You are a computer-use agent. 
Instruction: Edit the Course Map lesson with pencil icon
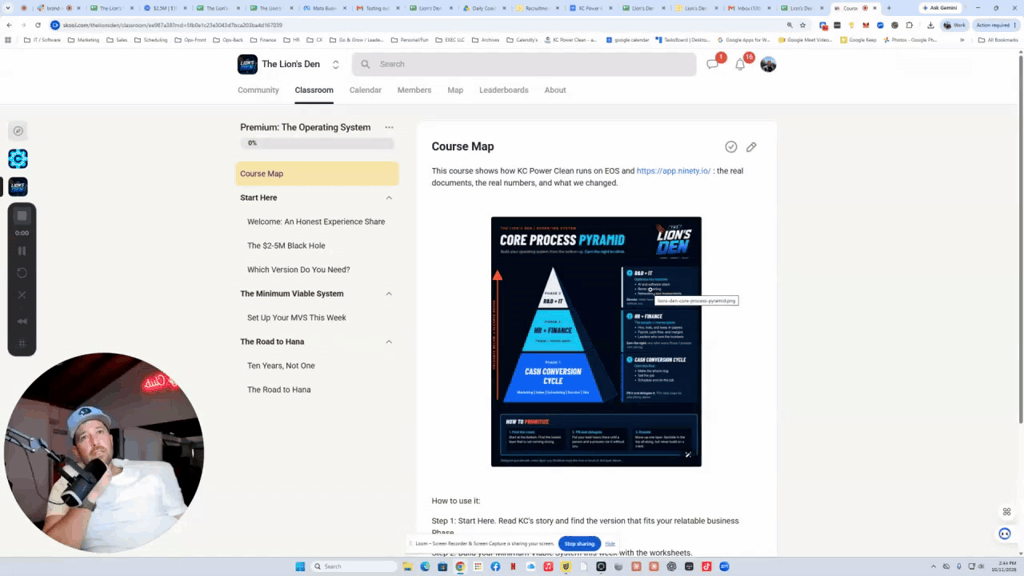pos(752,147)
